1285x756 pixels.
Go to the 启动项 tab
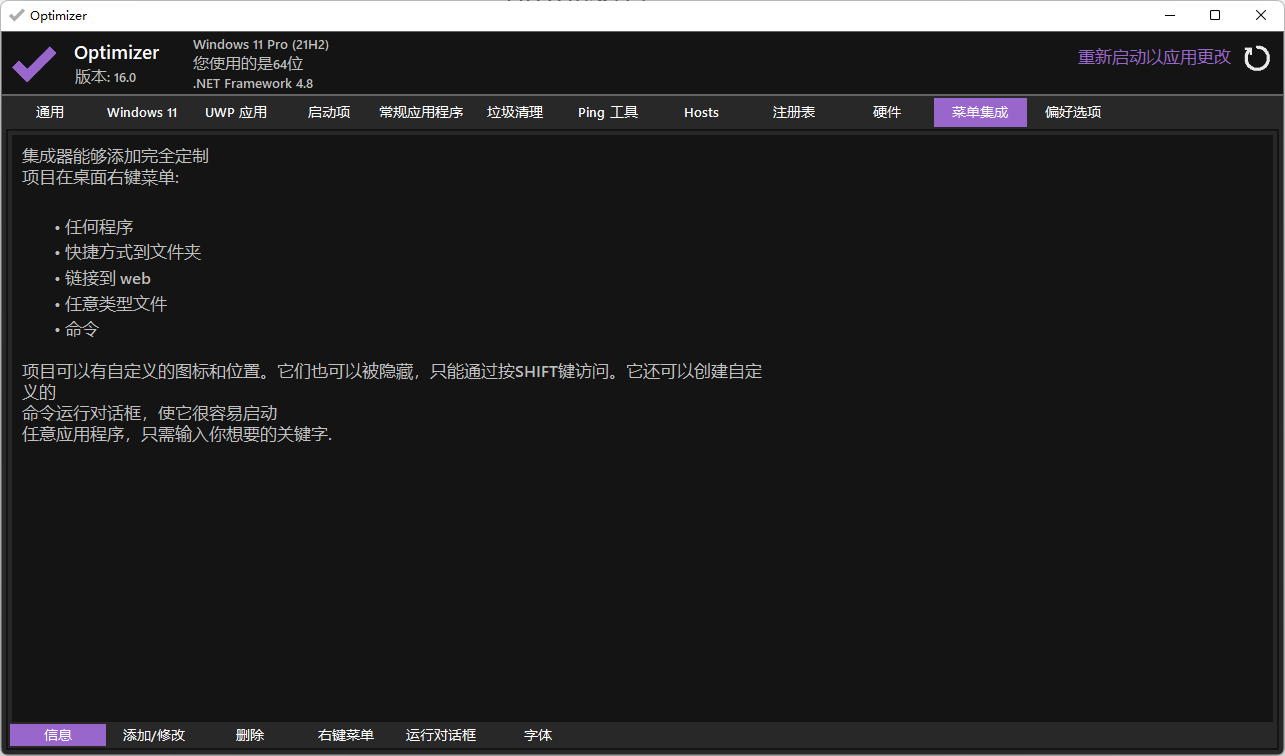pos(329,112)
